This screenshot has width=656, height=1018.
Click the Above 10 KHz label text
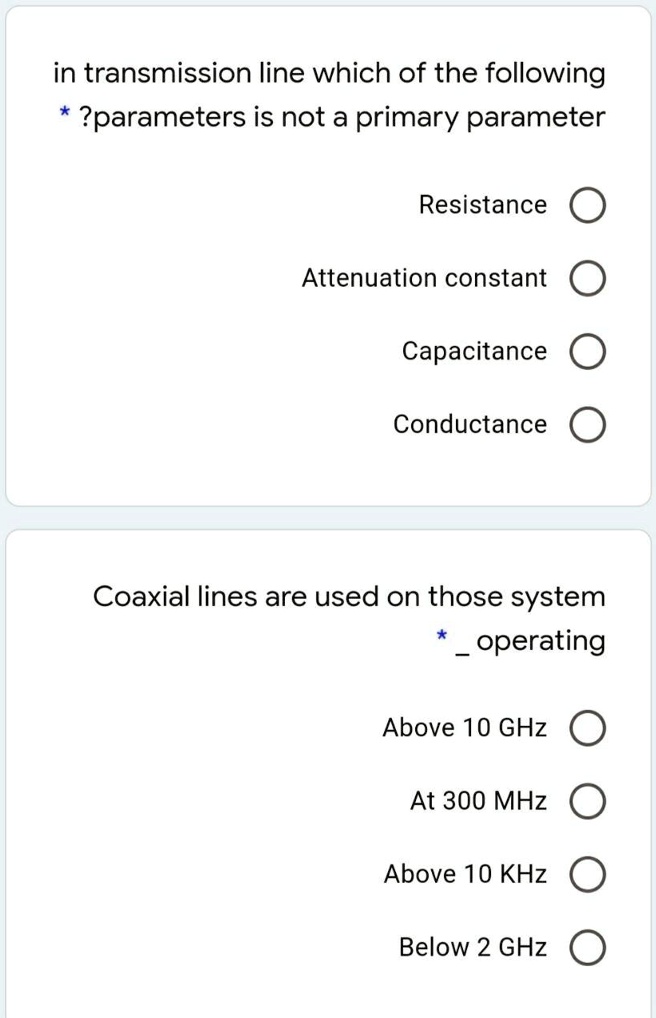[463, 874]
